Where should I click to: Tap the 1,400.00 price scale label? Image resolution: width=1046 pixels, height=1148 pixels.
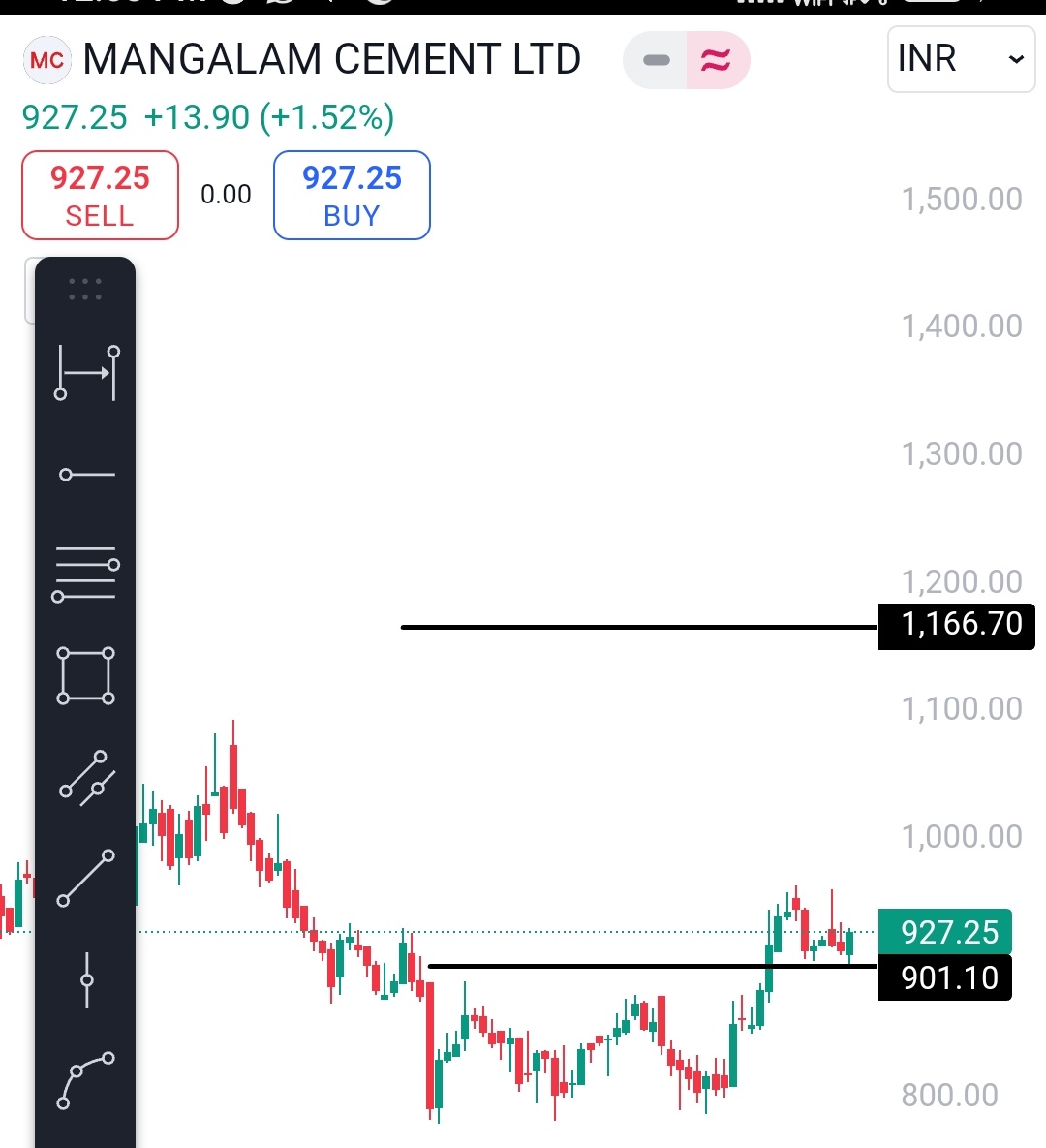click(x=961, y=326)
